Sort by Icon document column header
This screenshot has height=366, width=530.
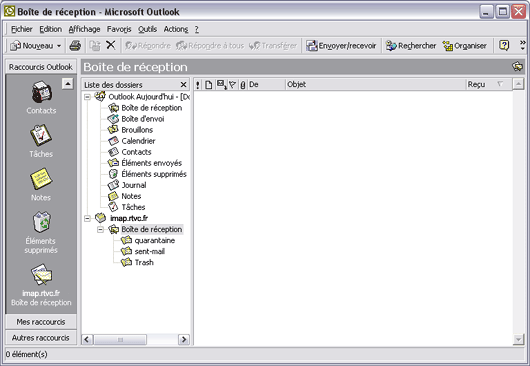click(209, 84)
